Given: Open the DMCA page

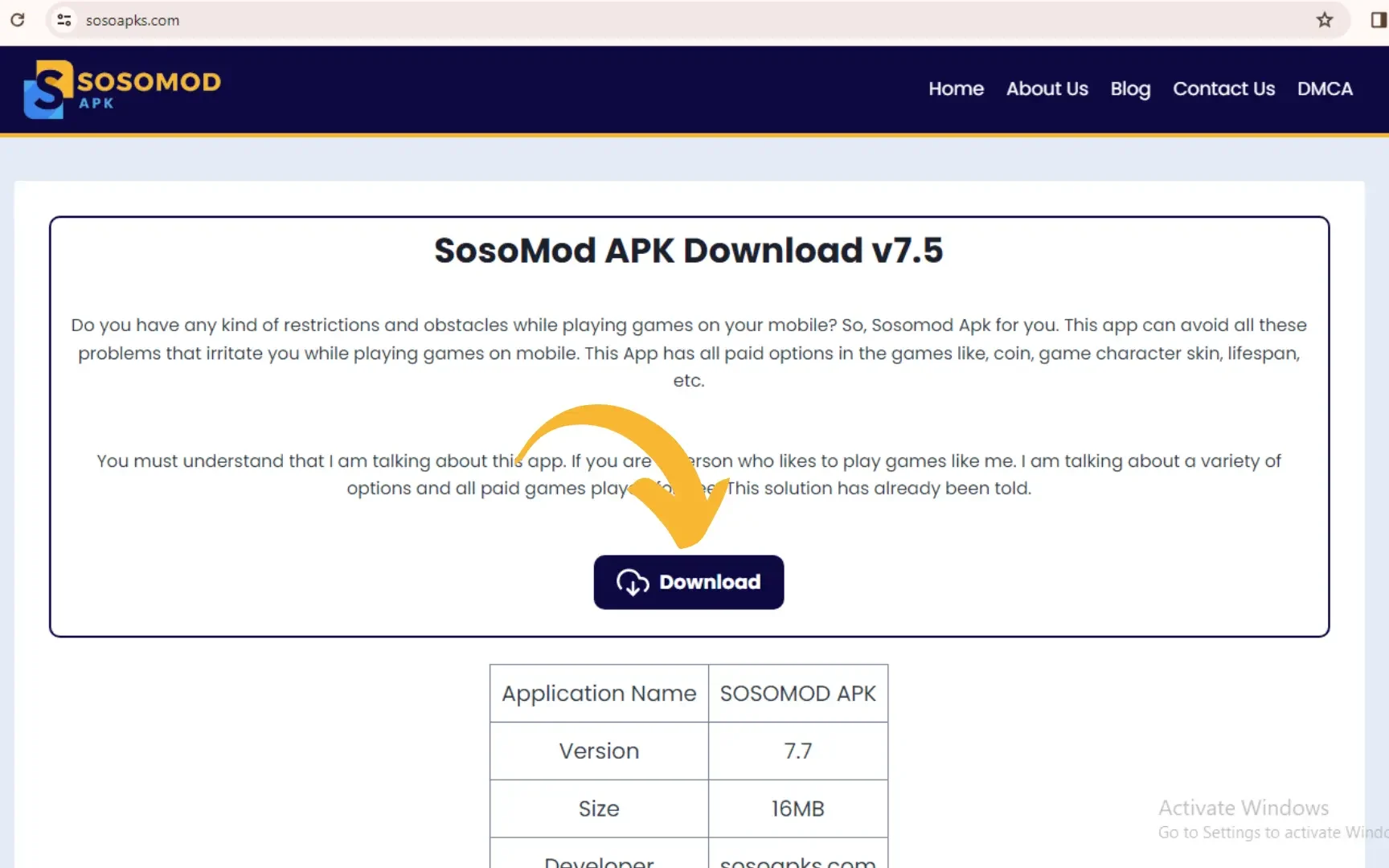Looking at the screenshot, I should [x=1325, y=88].
